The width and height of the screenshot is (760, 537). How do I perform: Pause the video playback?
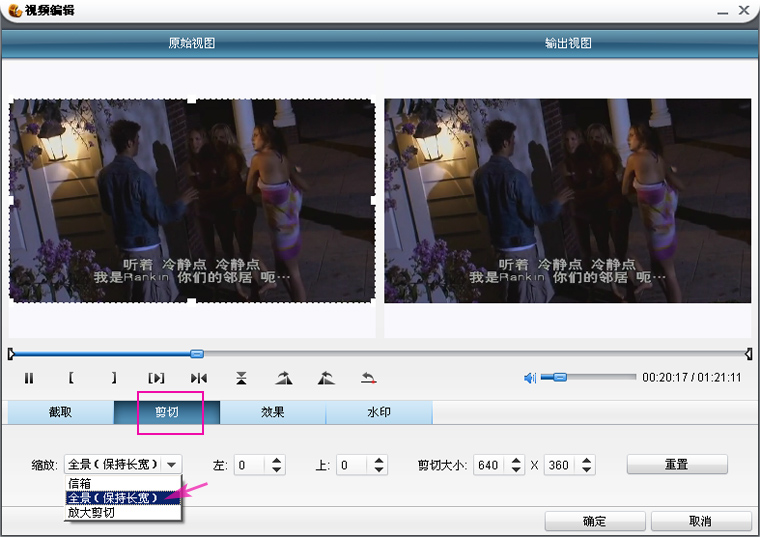tap(29, 378)
